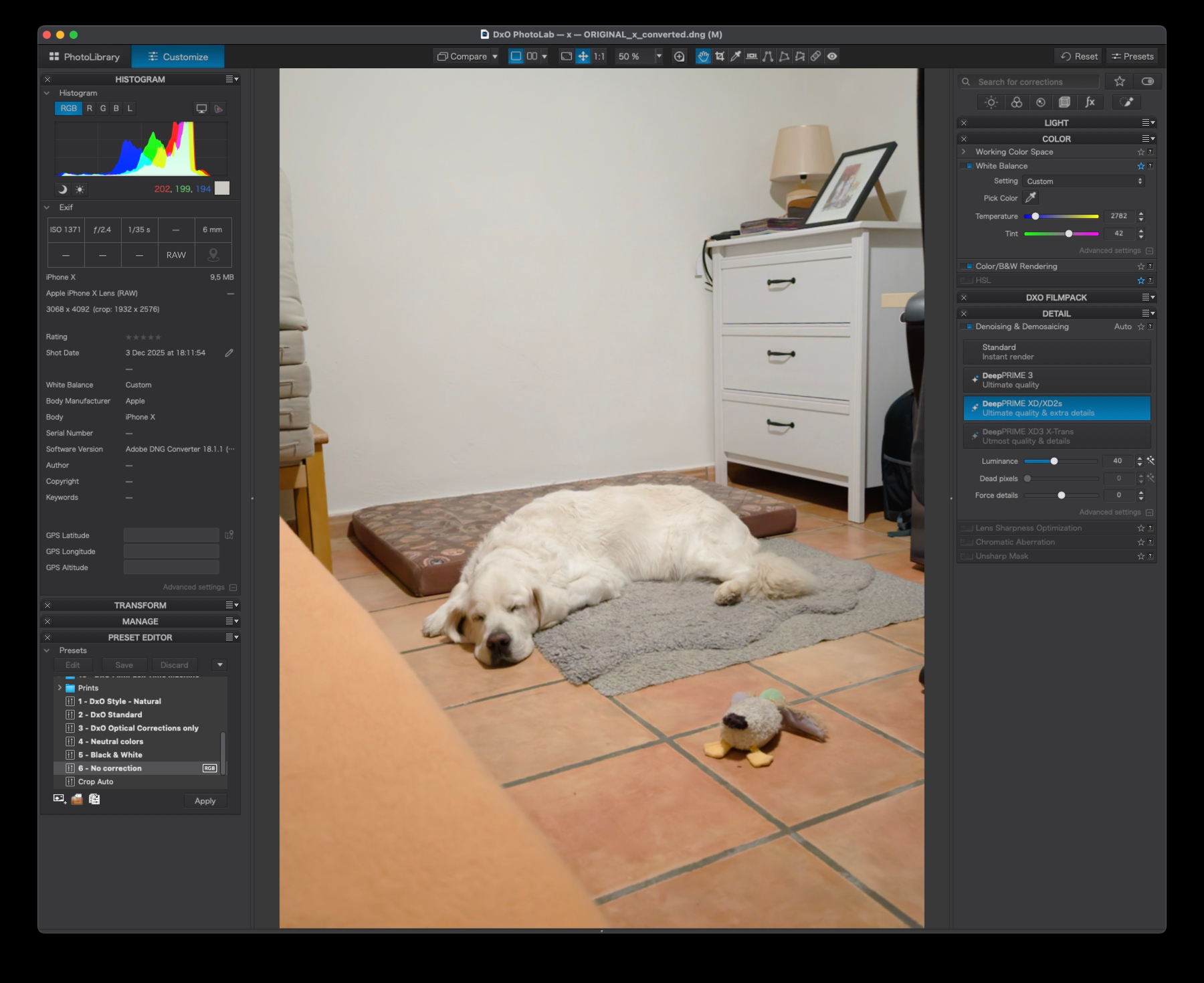This screenshot has width=1204, height=983.
Task: Open the 50% zoom level dropdown
Action: tap(658, 57)
